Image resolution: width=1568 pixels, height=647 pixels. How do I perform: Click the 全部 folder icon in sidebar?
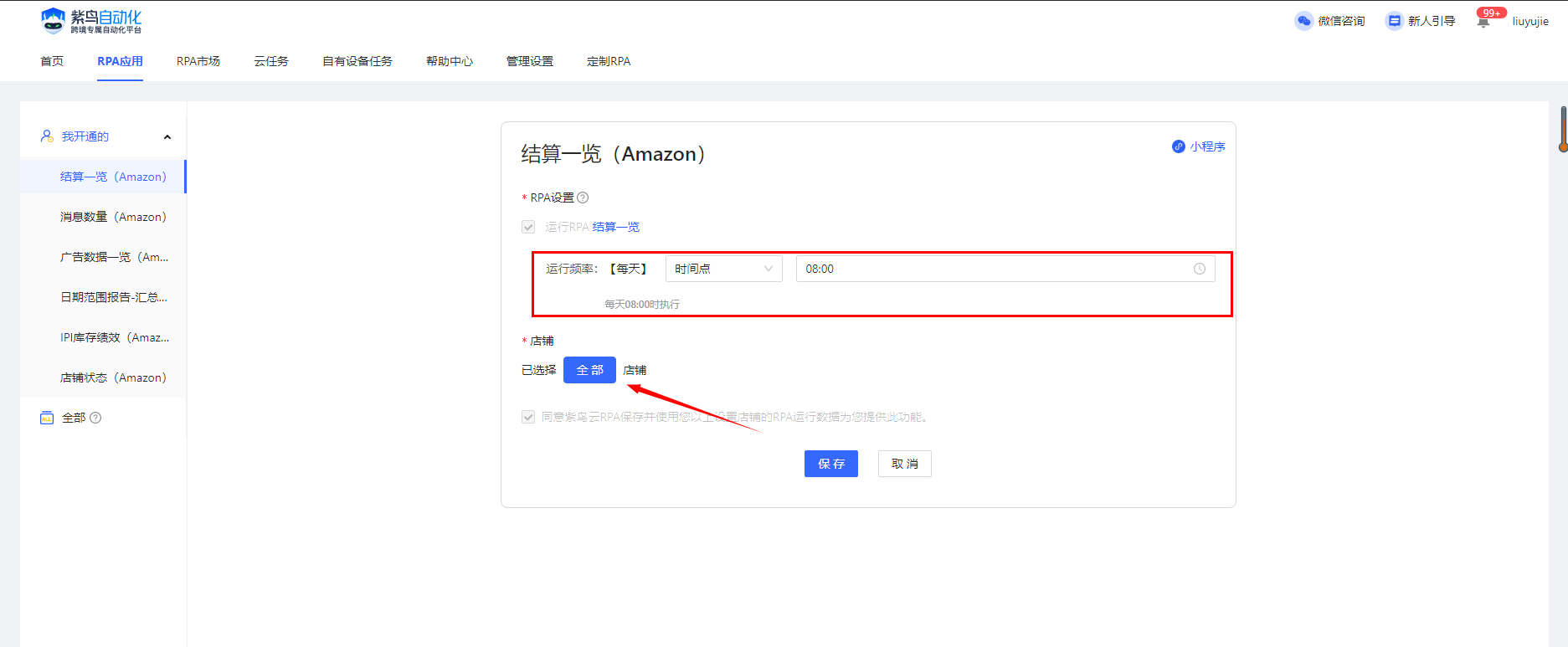pos(47,418)
